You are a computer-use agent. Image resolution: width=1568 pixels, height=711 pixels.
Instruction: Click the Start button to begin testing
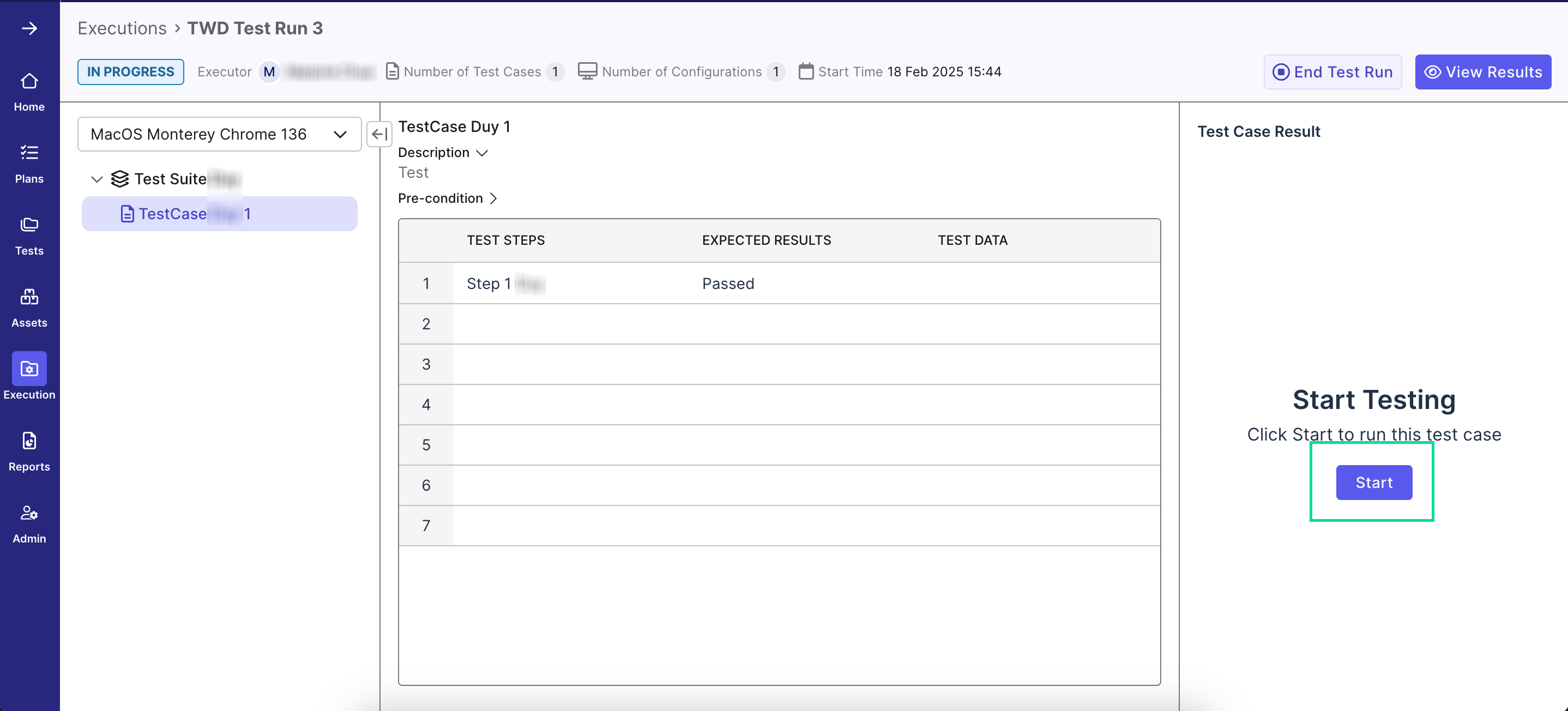click(x=1374, y=482)
